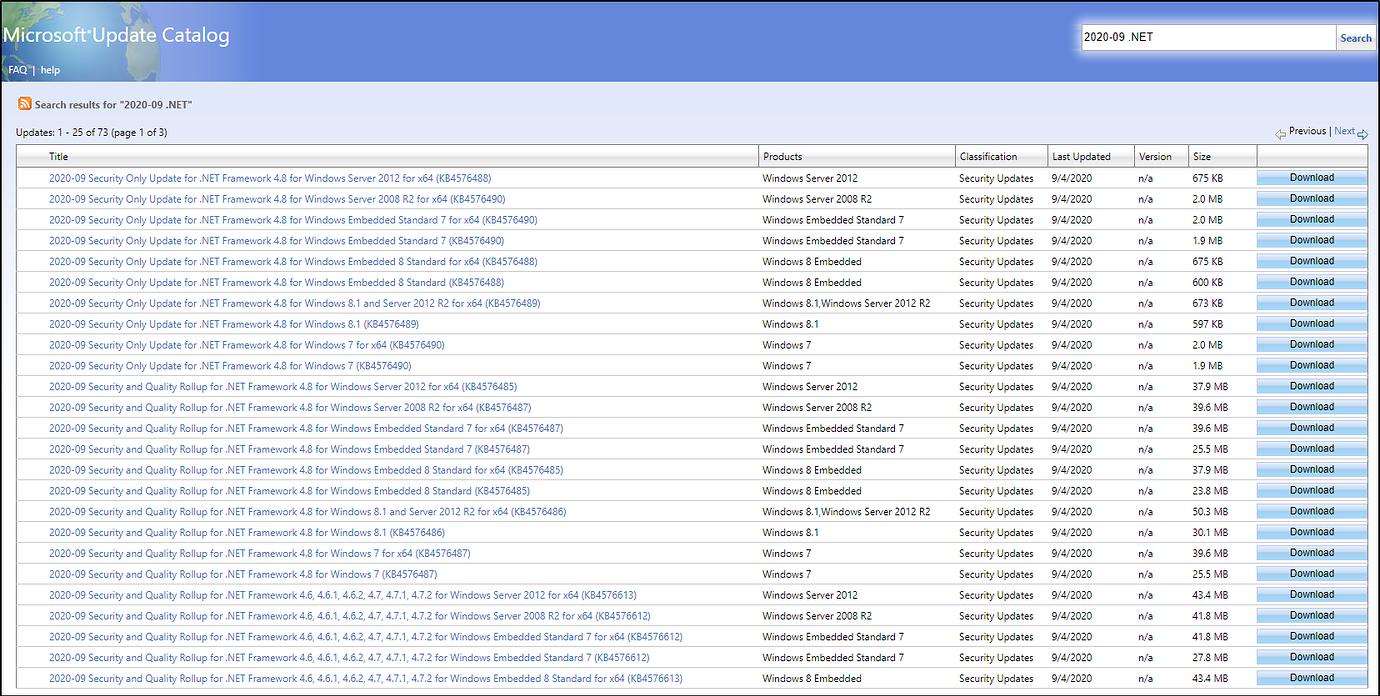
Task: Sort results by Title column header
Action: [x=59, y=156]
